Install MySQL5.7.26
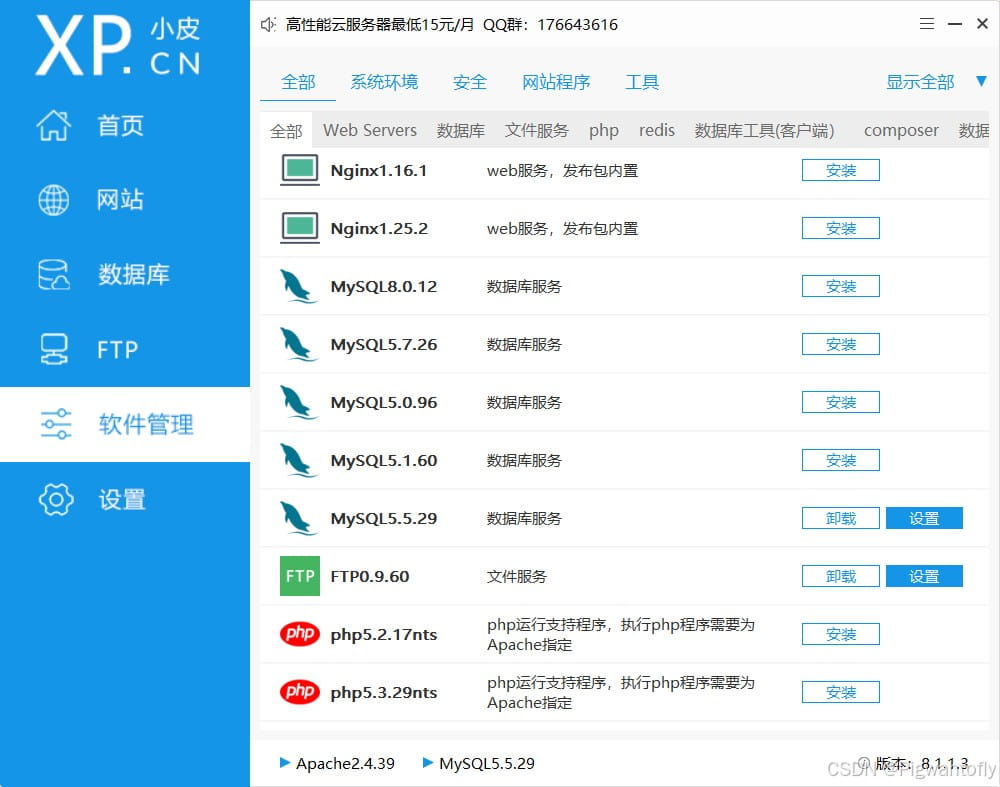 (841, 344)
